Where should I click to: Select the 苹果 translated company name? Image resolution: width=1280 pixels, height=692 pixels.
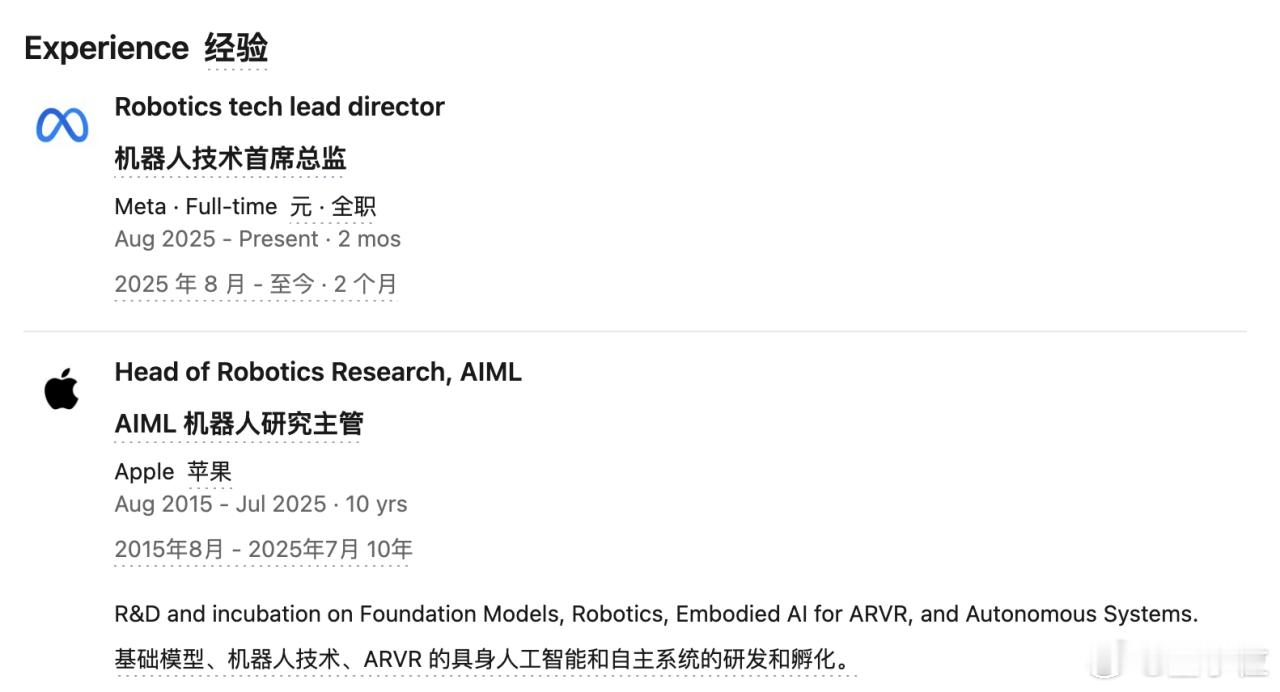click(x=210, y=471)
